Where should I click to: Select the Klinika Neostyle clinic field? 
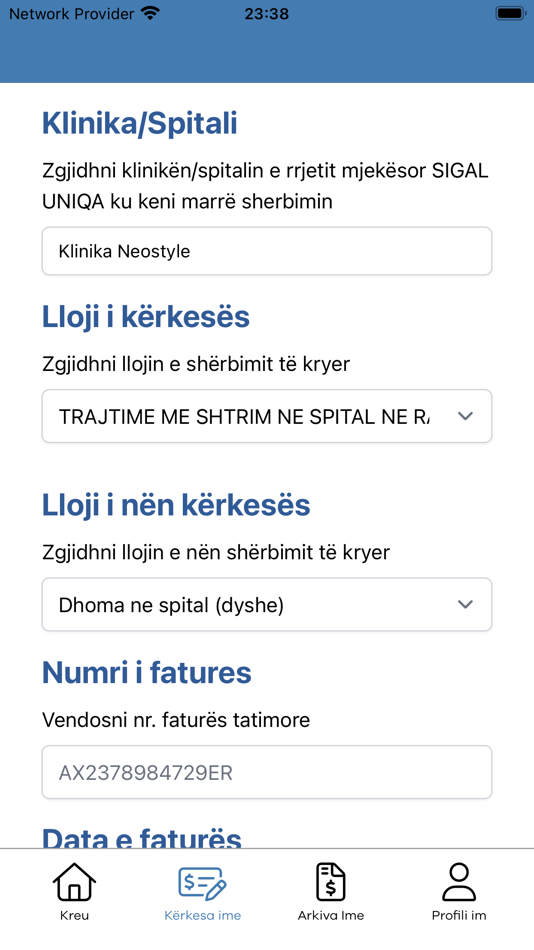pos(267,251)
